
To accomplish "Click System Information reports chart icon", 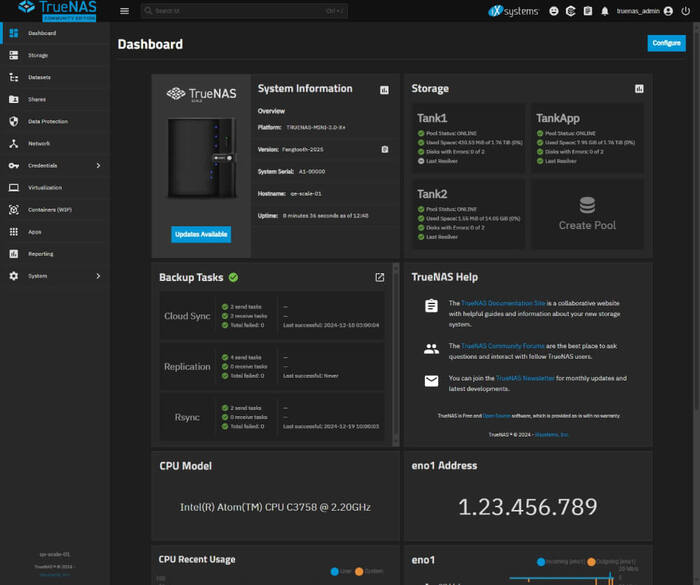I will 384,90.
